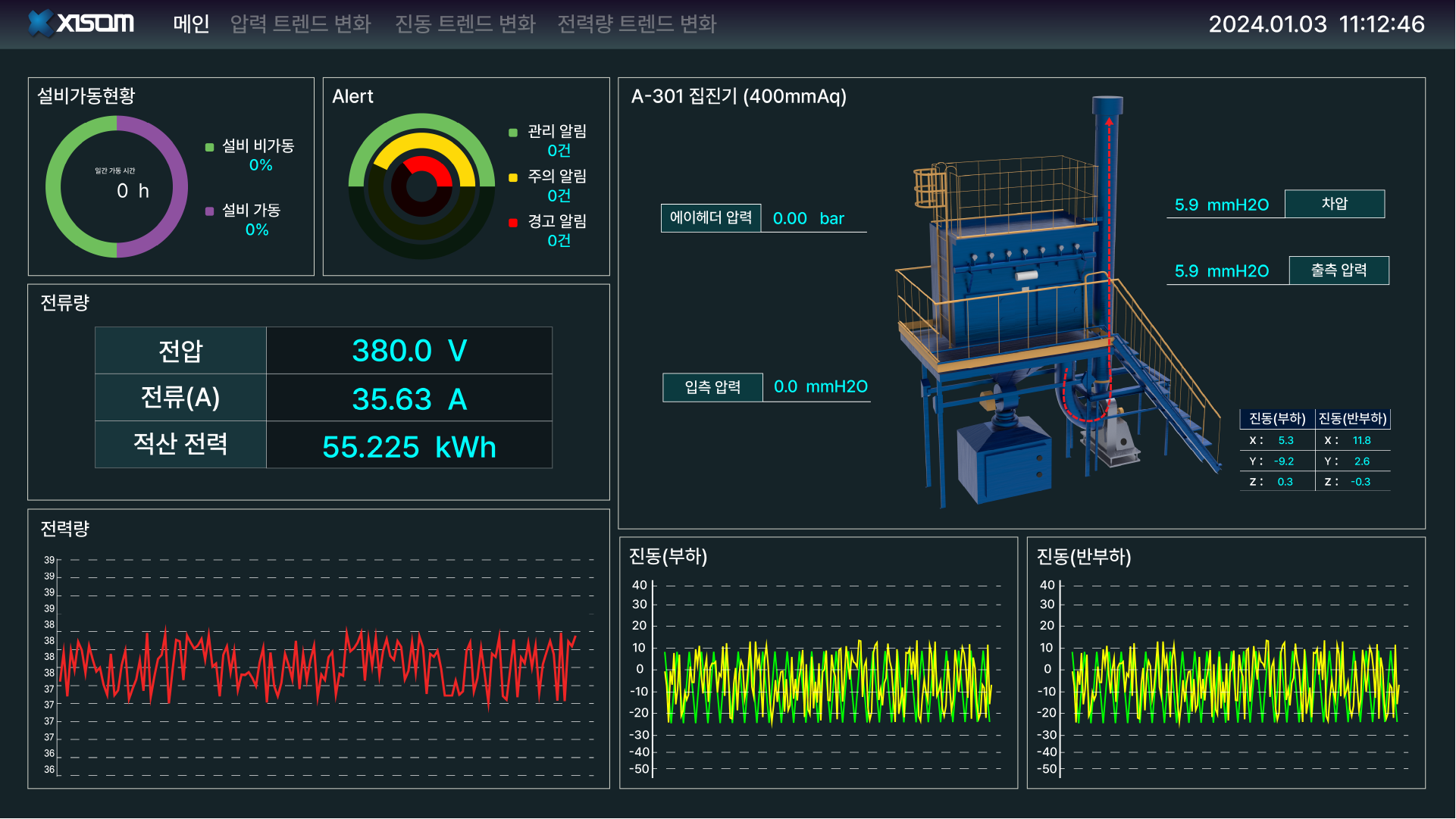Image resolution: width=1456 pixels, height=819 pixels.
Task: Expand the 진동(반부하) data table header
Action: tap(1354, 418)
